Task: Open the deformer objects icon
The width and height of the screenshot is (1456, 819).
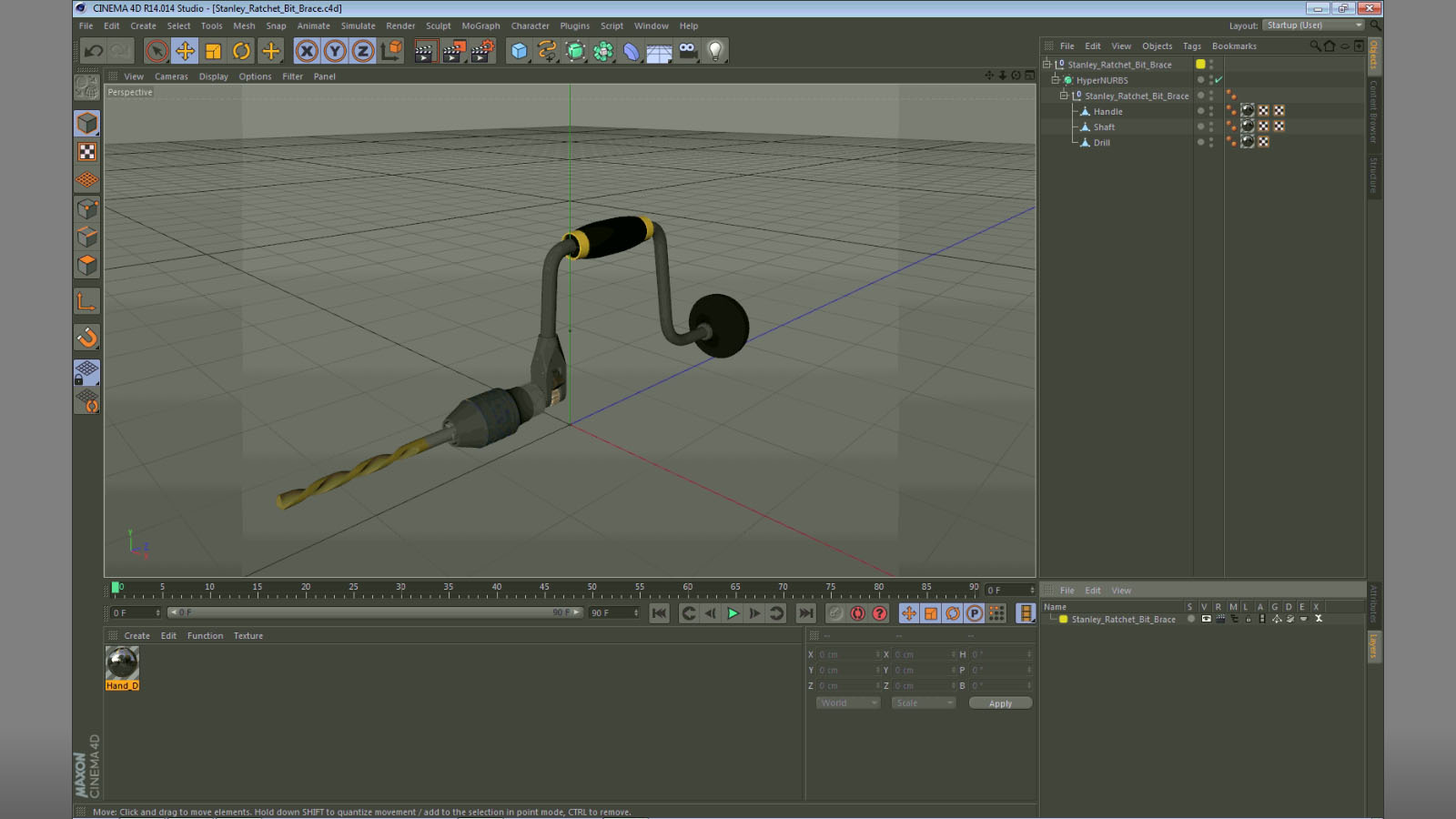Action: tap(632, 51)
